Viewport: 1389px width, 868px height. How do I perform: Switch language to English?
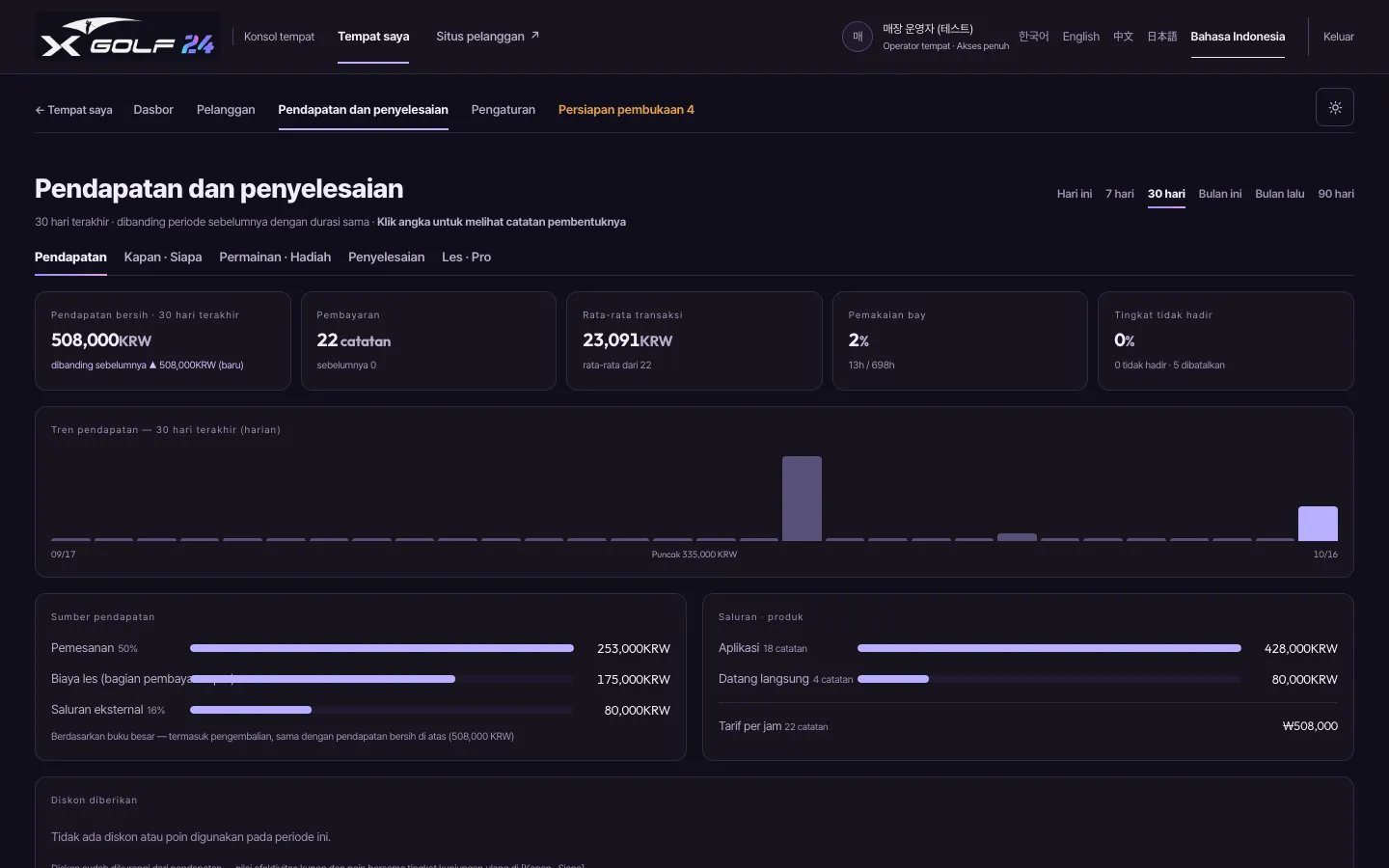pyautogui.click(x=1080, y=37)
